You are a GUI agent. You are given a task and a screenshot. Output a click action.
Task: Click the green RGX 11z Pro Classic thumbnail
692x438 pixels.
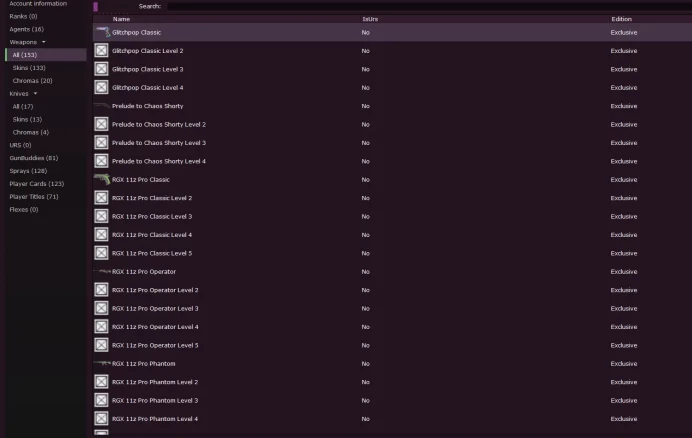[102, 179]
